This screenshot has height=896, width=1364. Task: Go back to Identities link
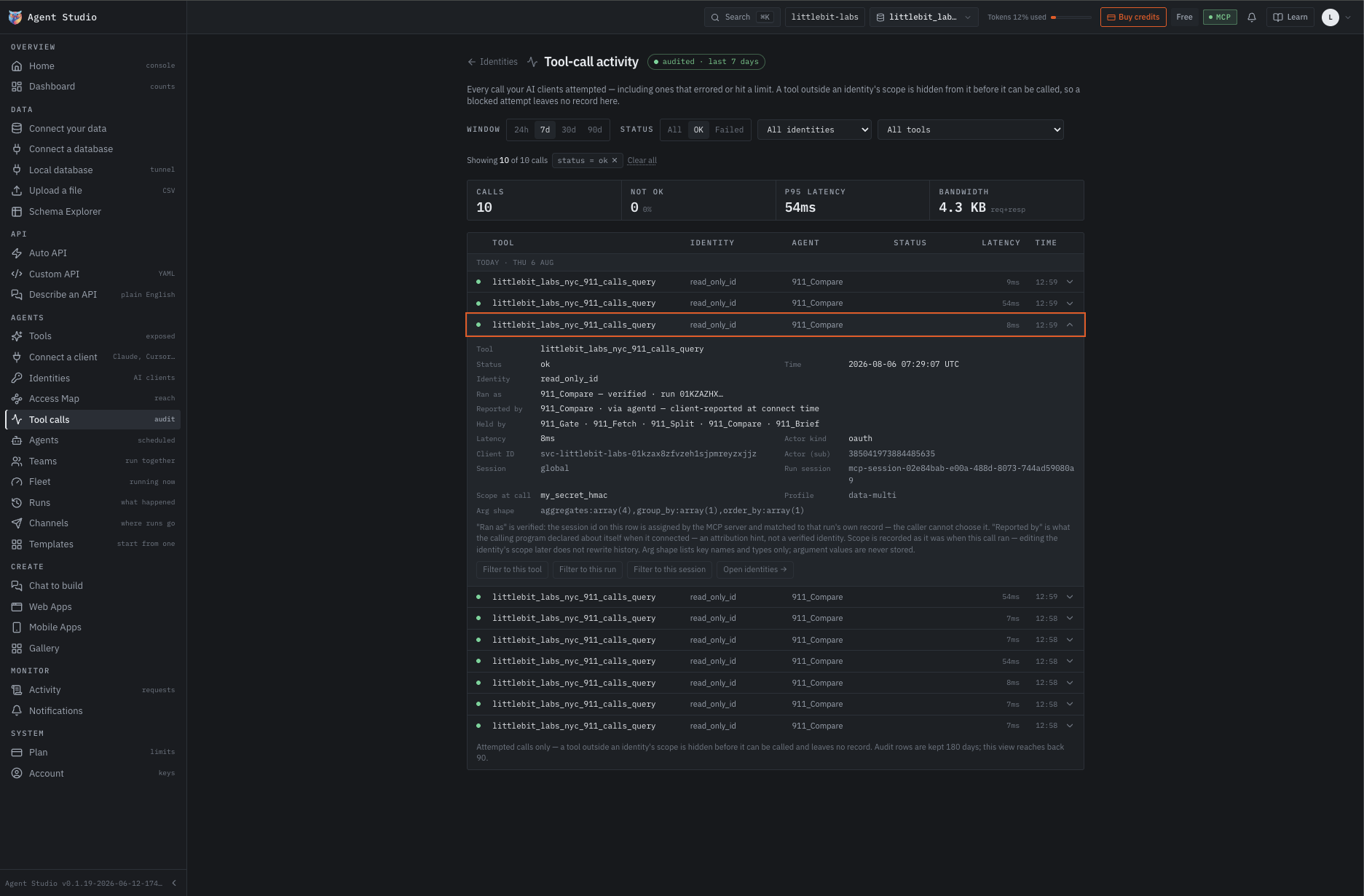pyautogui.click(x=492, y=62)
